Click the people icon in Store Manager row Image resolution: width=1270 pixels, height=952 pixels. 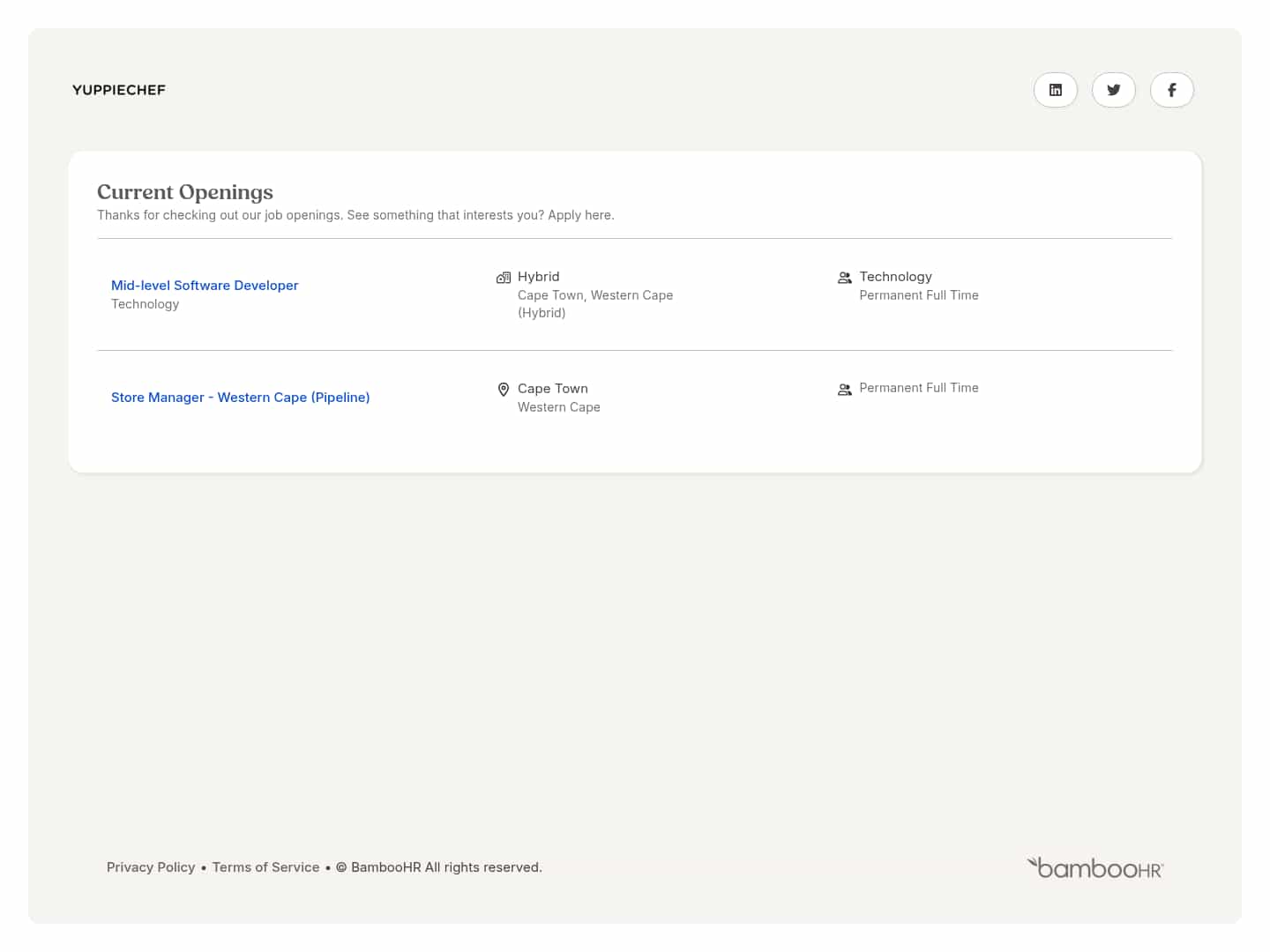[x=844, y=390]
